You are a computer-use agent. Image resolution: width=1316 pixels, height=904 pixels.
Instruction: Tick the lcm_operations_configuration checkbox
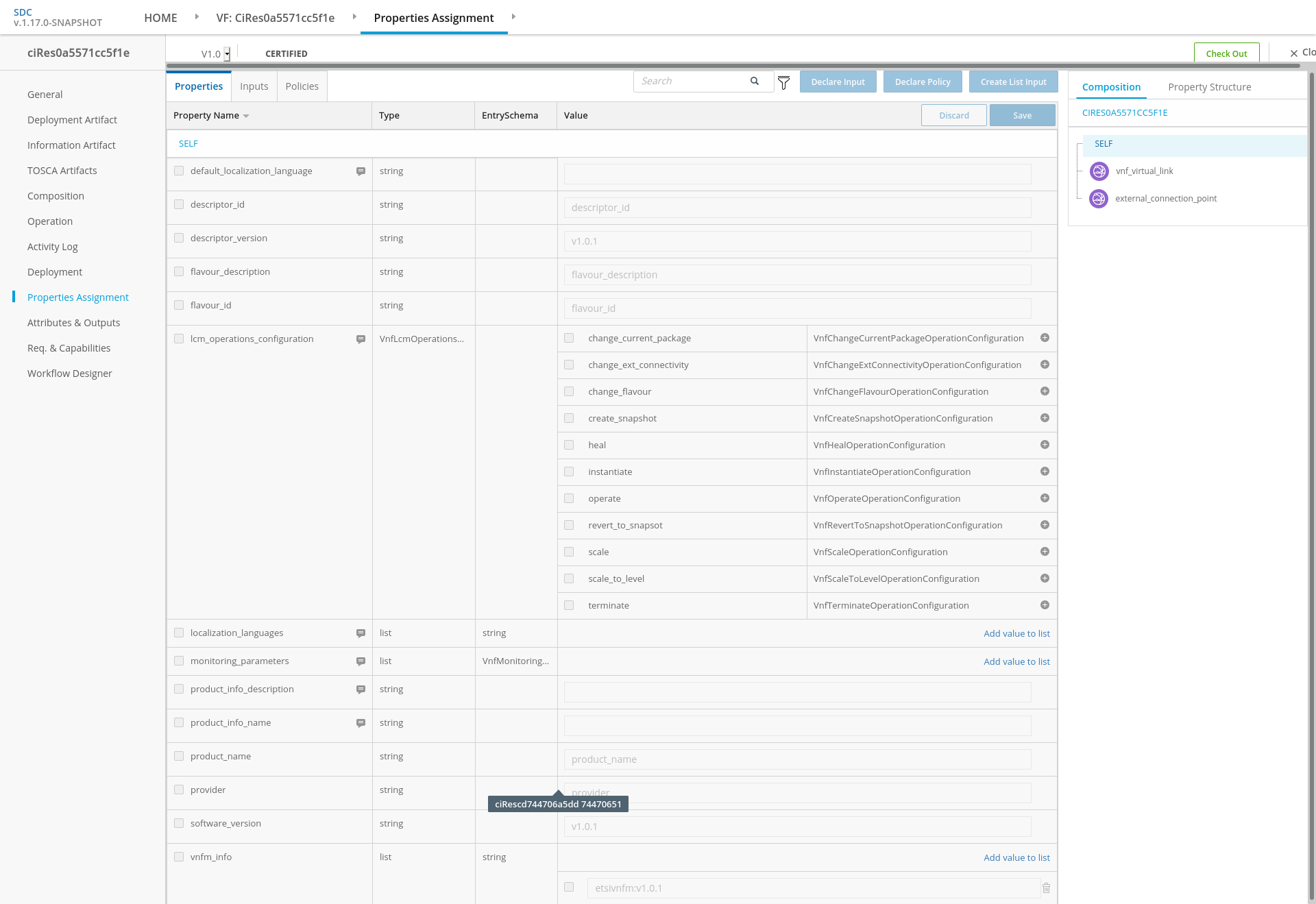179,339
